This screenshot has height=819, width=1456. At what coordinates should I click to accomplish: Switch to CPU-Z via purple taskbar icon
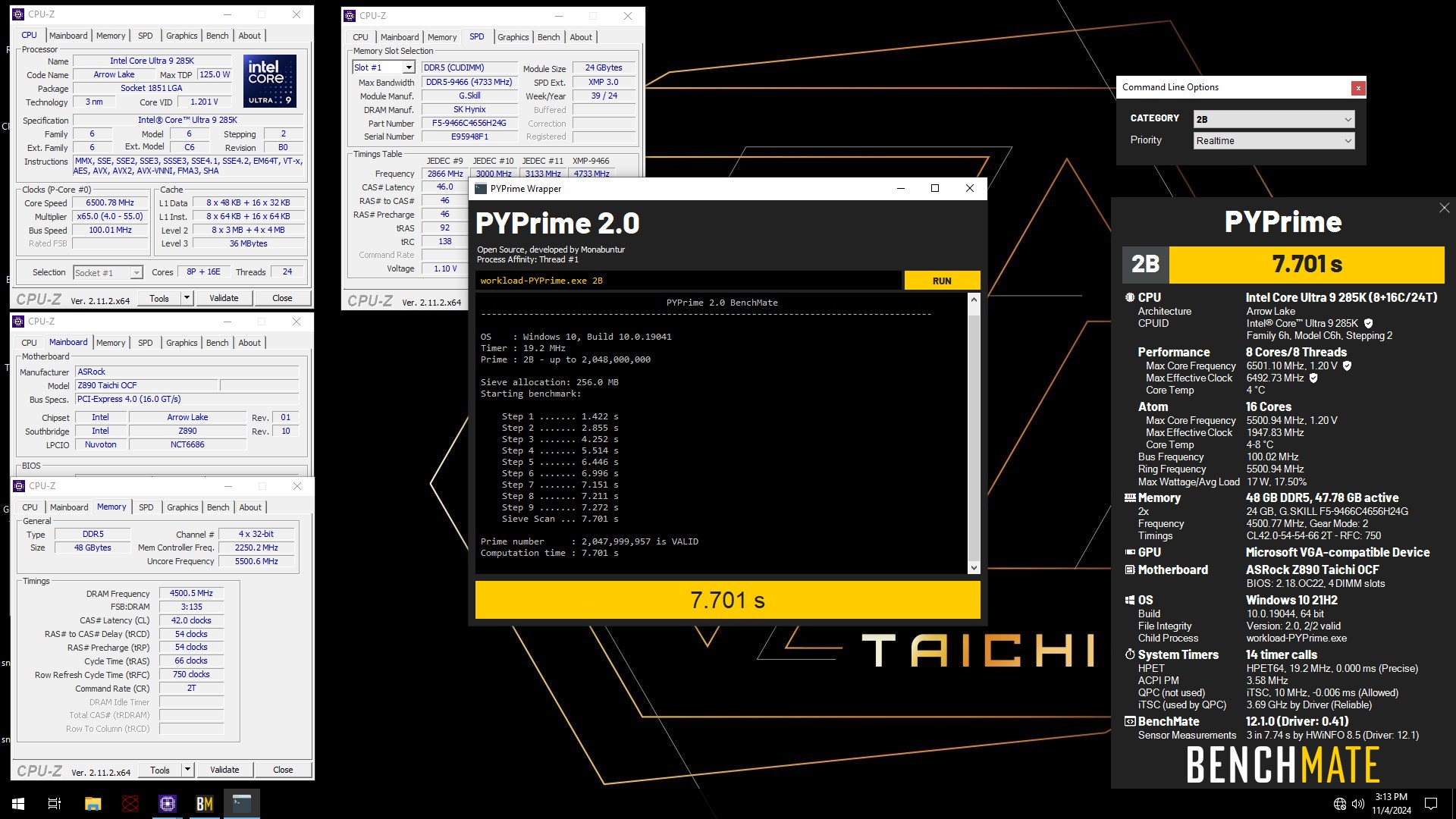(x=168, y=804)
